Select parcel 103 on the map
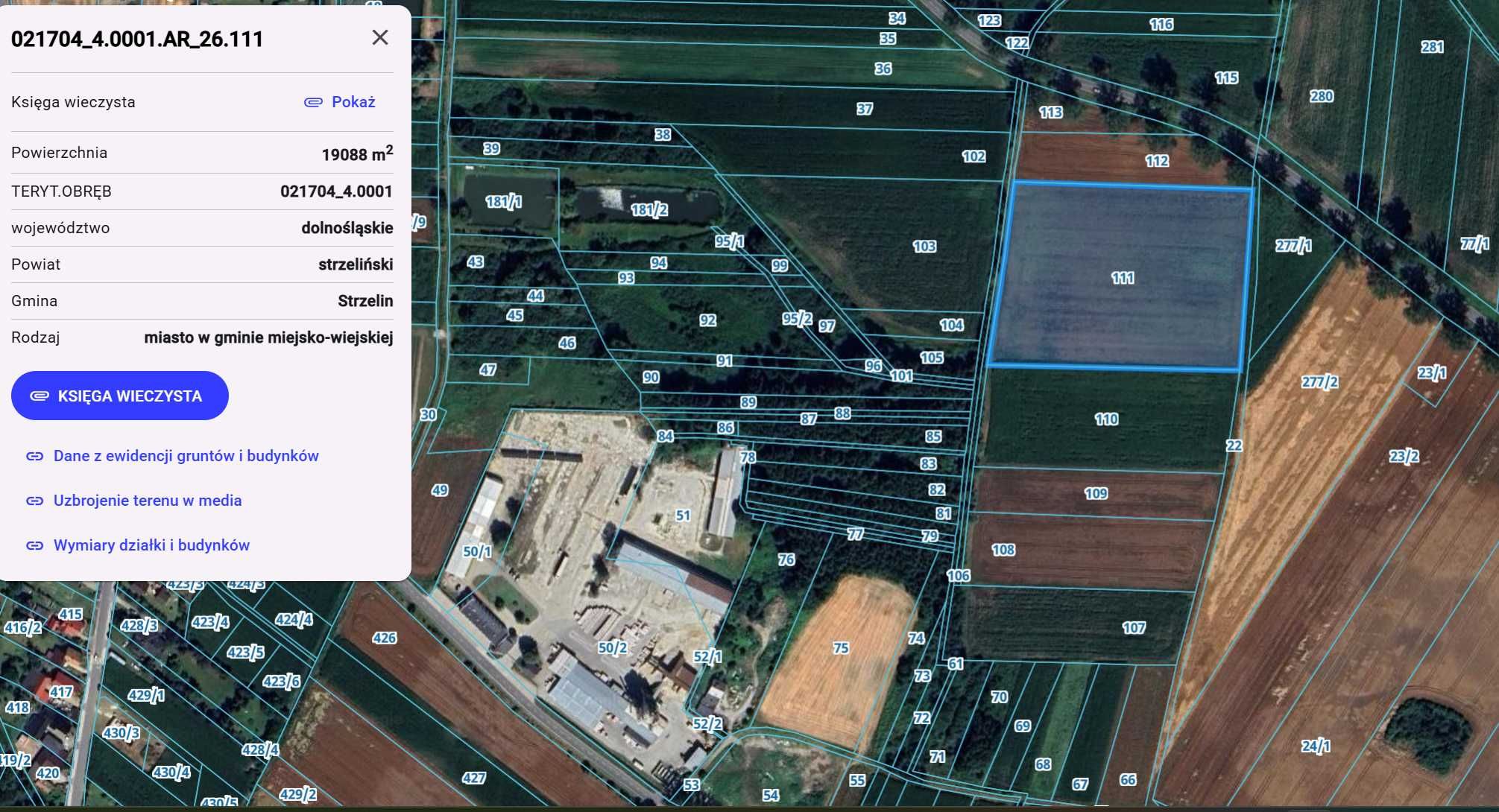The image size is (1499, 812). (x=924, y=246)
